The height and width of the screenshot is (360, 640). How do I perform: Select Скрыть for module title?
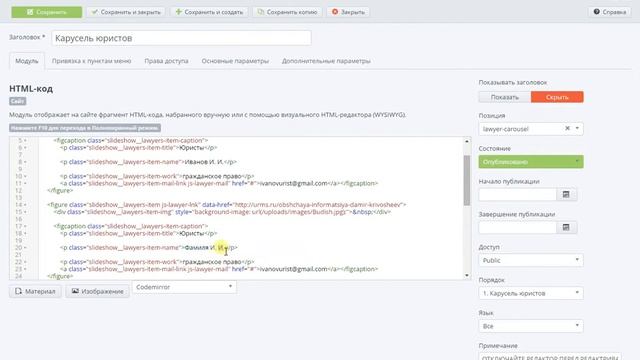(x=557, y=97)
